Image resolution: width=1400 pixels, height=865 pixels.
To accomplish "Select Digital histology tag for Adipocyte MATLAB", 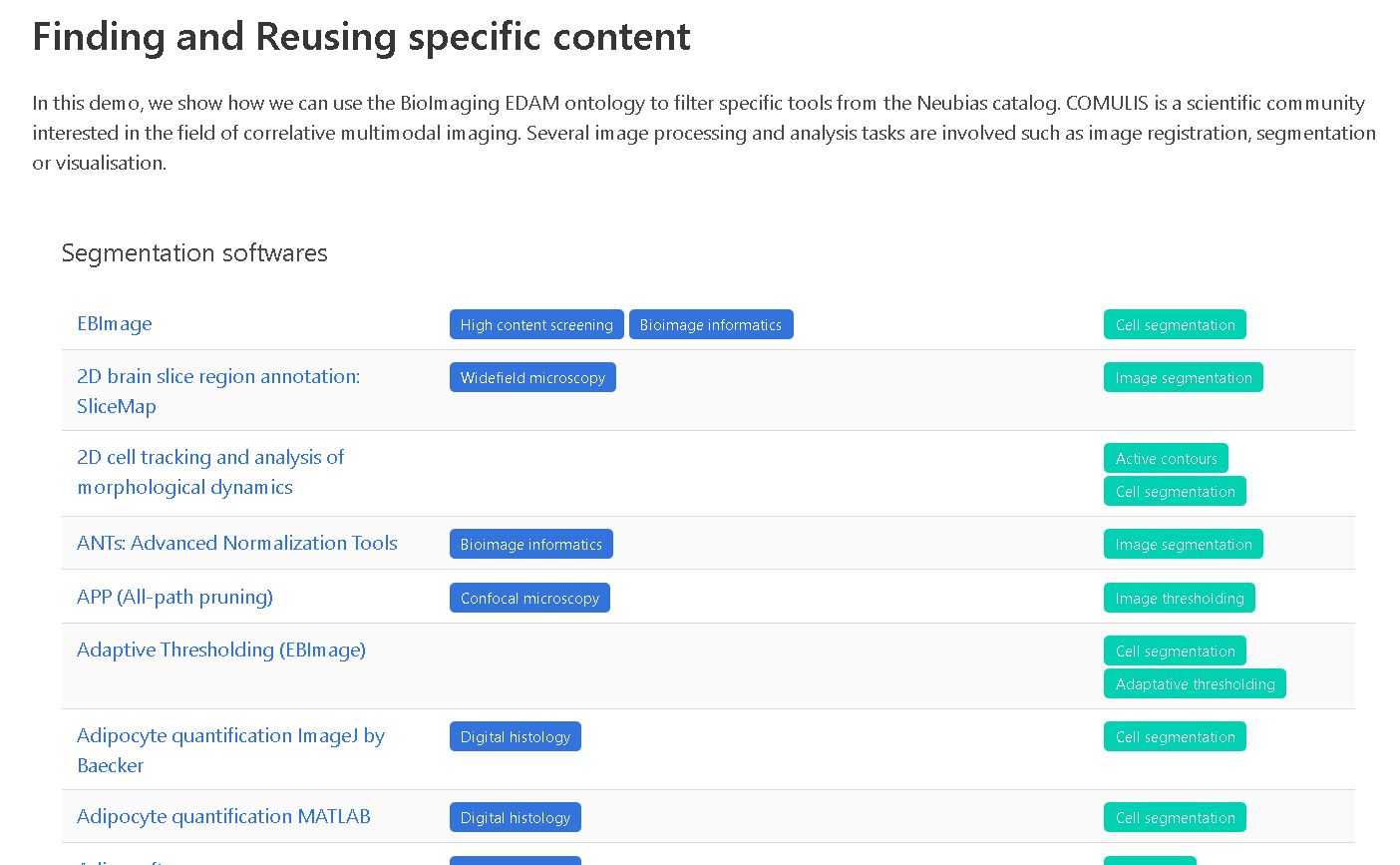I will pos(515,818).
